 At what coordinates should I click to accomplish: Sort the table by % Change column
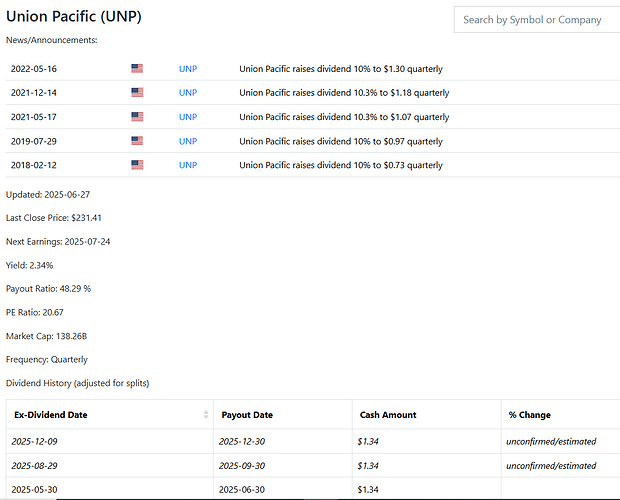(529, 415)
